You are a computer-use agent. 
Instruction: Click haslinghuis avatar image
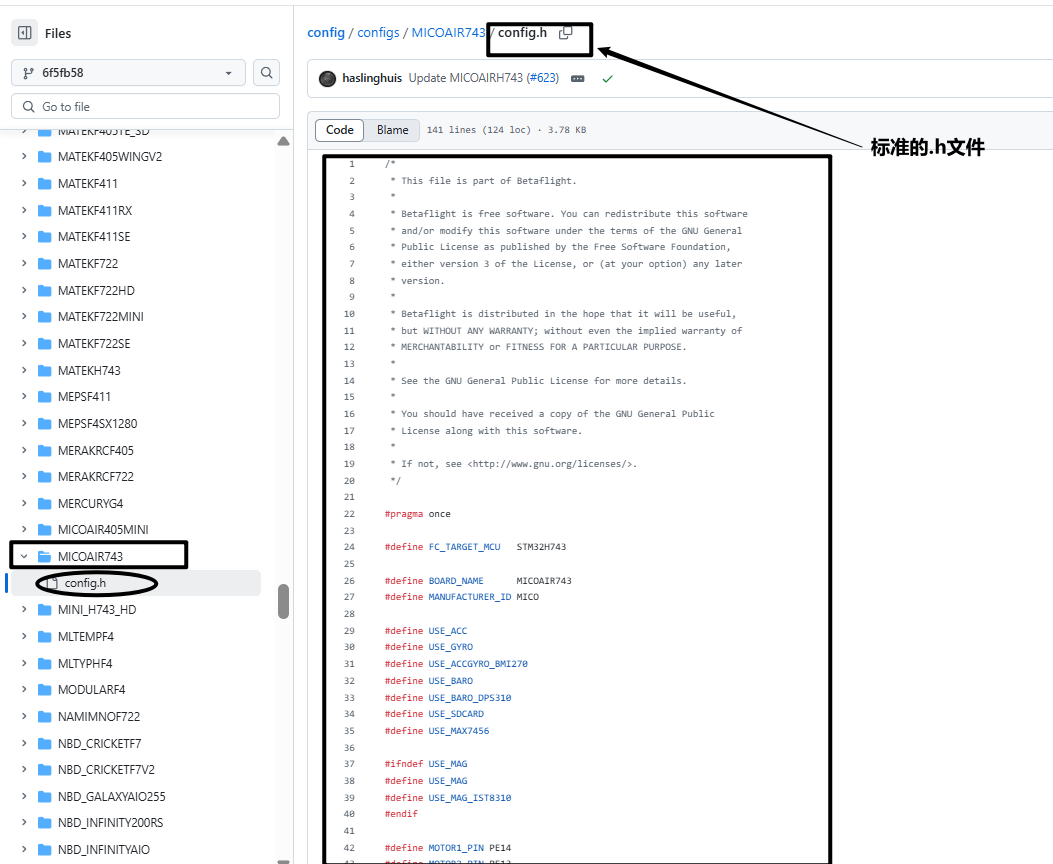(327, 78)
